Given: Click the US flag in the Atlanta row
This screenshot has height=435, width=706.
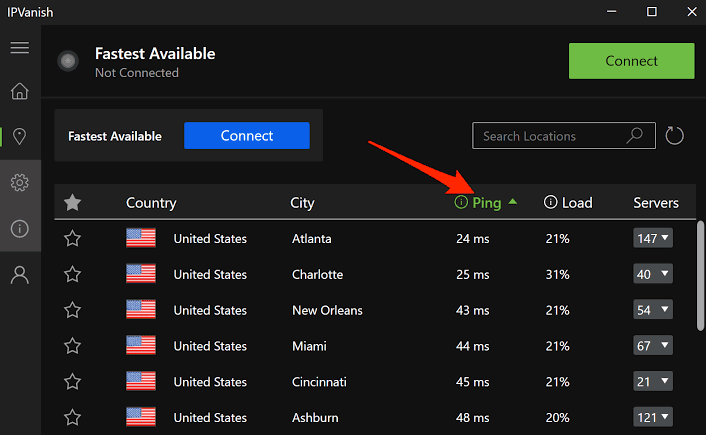Looking at the screenshot, I should click(x=141, y=238).
